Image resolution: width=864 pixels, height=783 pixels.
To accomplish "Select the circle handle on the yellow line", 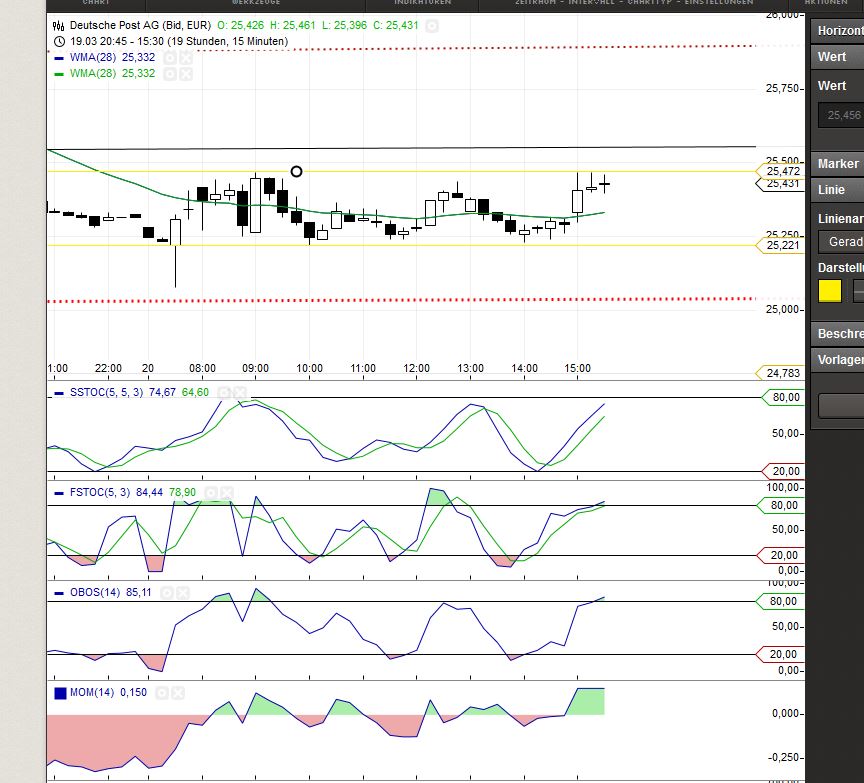I will tap(296, 171).
